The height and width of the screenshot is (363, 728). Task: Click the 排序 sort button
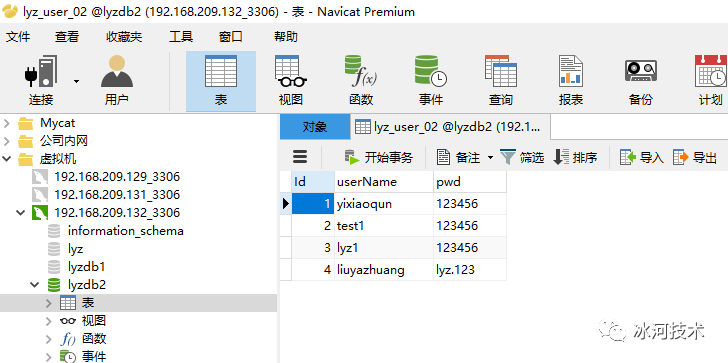[x=575, y=157]
